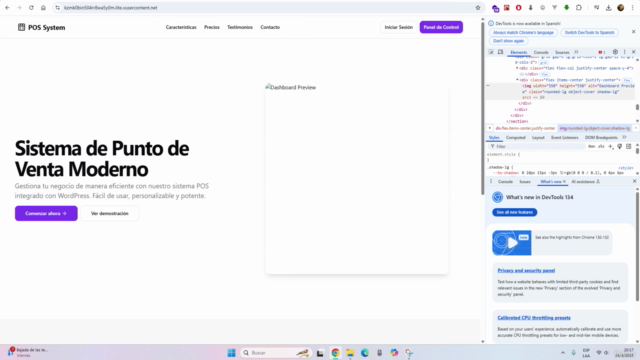Switch to the Computed styles tab
The width and height of the screenshot is (640, 360).
516,138
